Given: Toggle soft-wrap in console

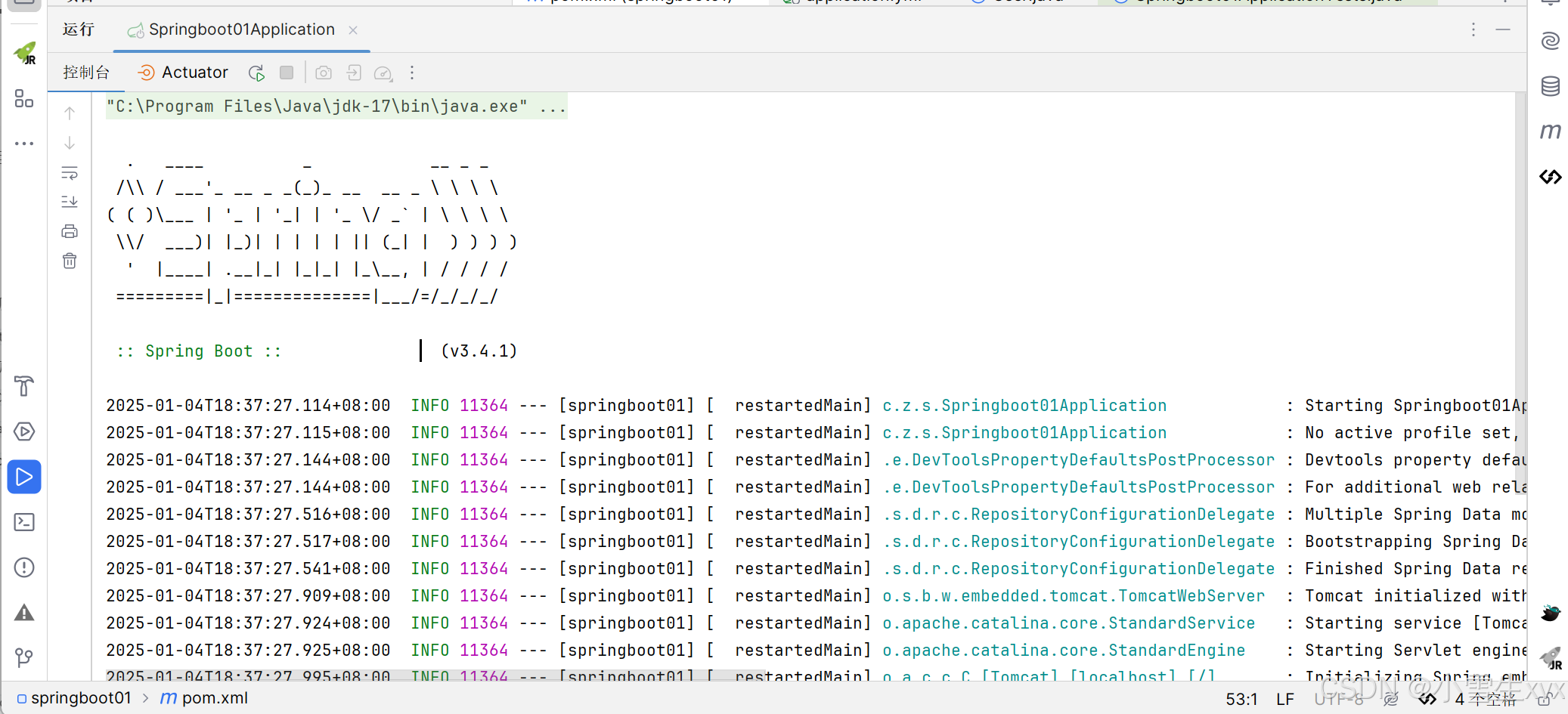Looking at the screenshot, I should [70, 173].
